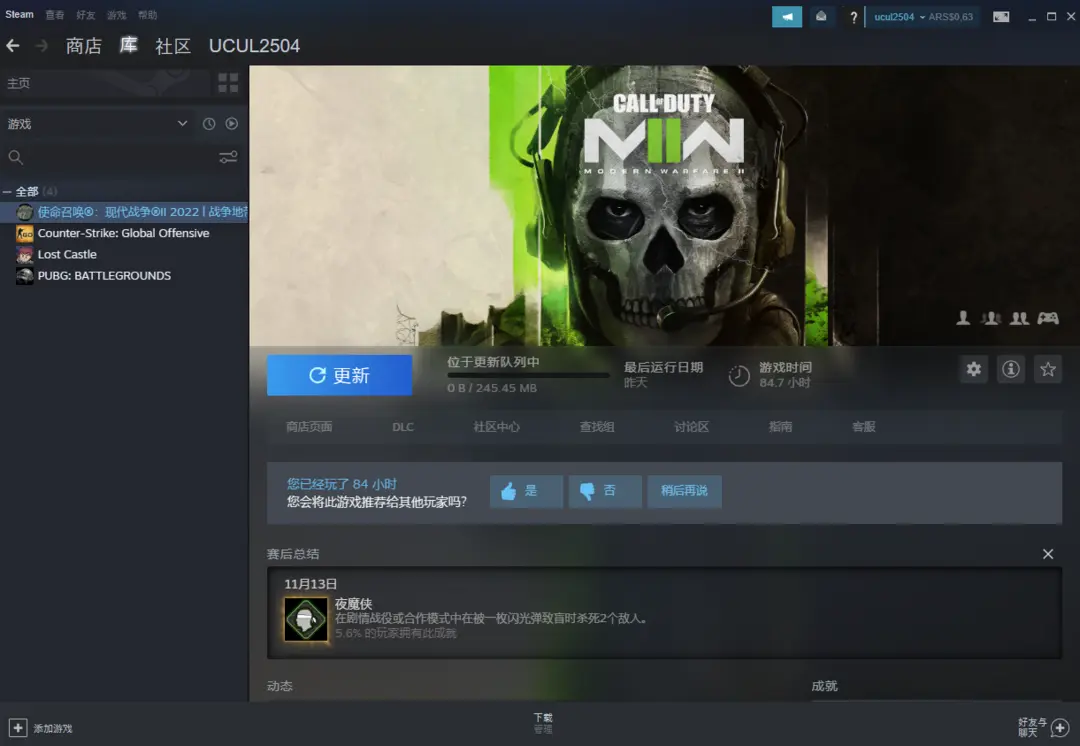
Task: Click the single-player icon on banner
Action: point(963,318)
